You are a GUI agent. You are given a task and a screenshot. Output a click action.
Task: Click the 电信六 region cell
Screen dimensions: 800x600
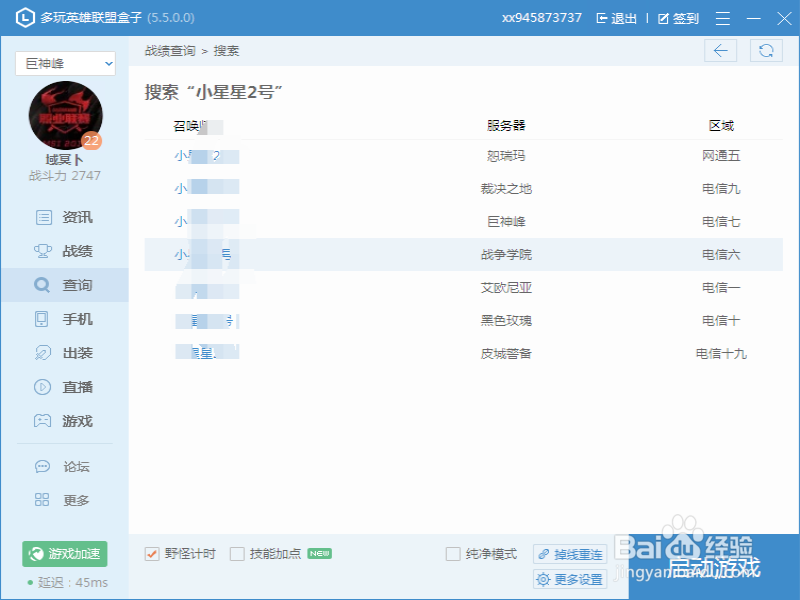721,254
